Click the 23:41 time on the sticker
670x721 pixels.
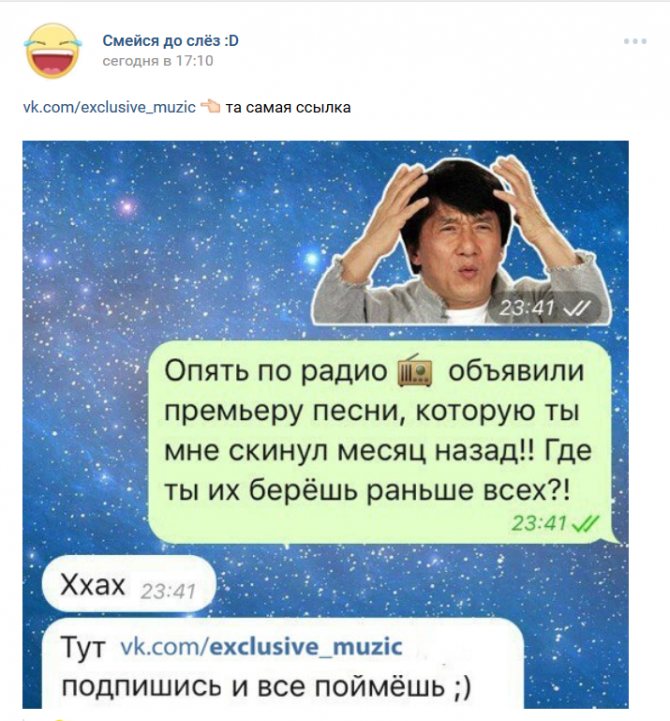(527, 308)
